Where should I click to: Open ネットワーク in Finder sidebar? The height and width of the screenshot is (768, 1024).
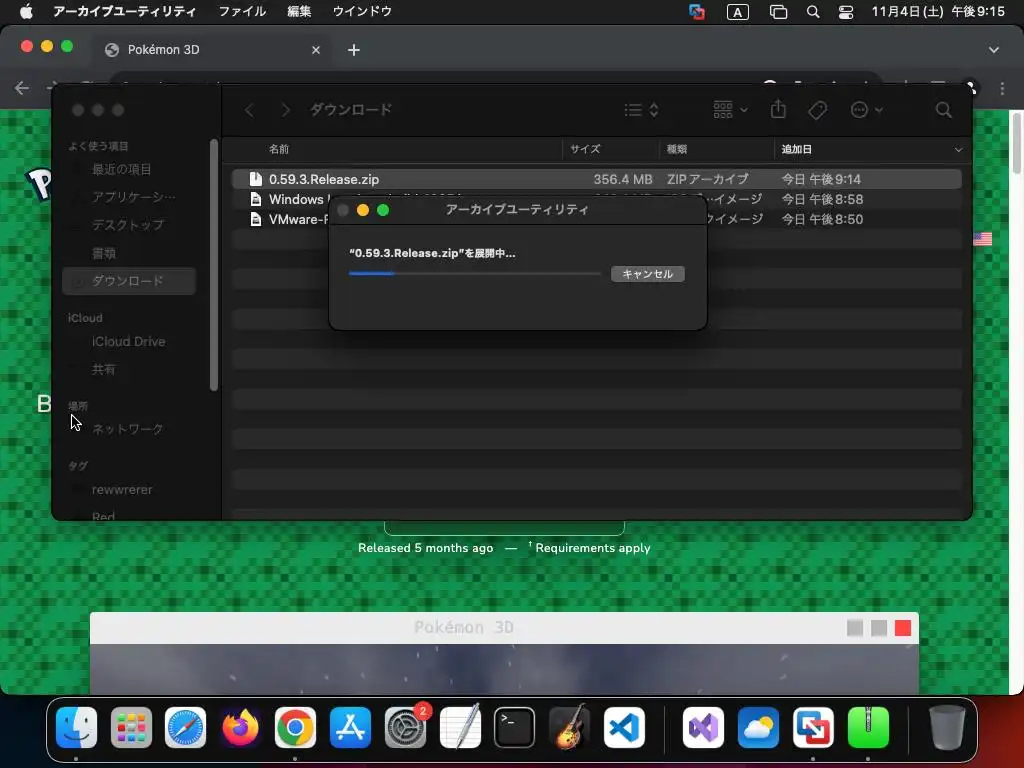pyautogui.click(x=129, y=429)
